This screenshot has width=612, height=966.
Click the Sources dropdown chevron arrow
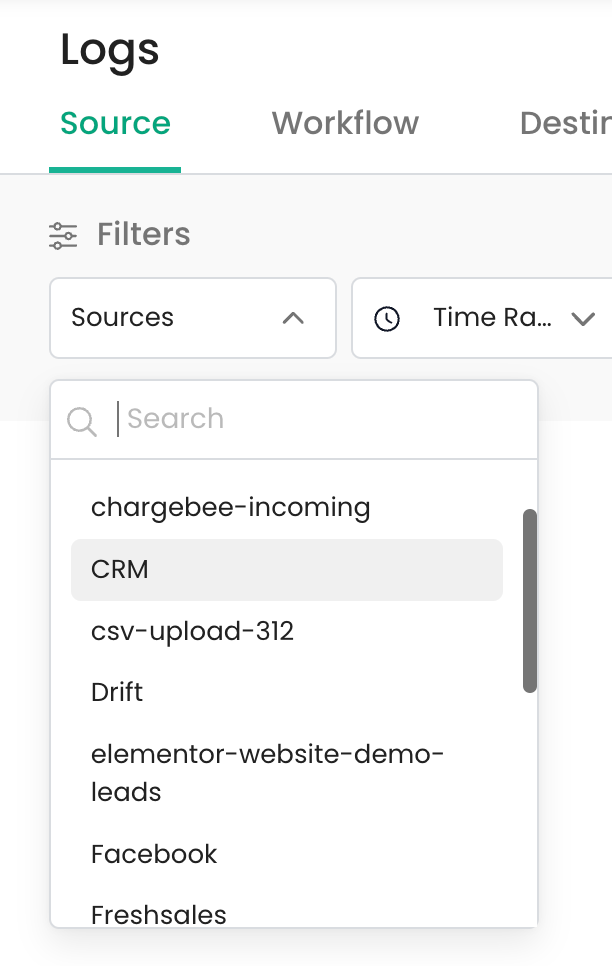(293, 318)
